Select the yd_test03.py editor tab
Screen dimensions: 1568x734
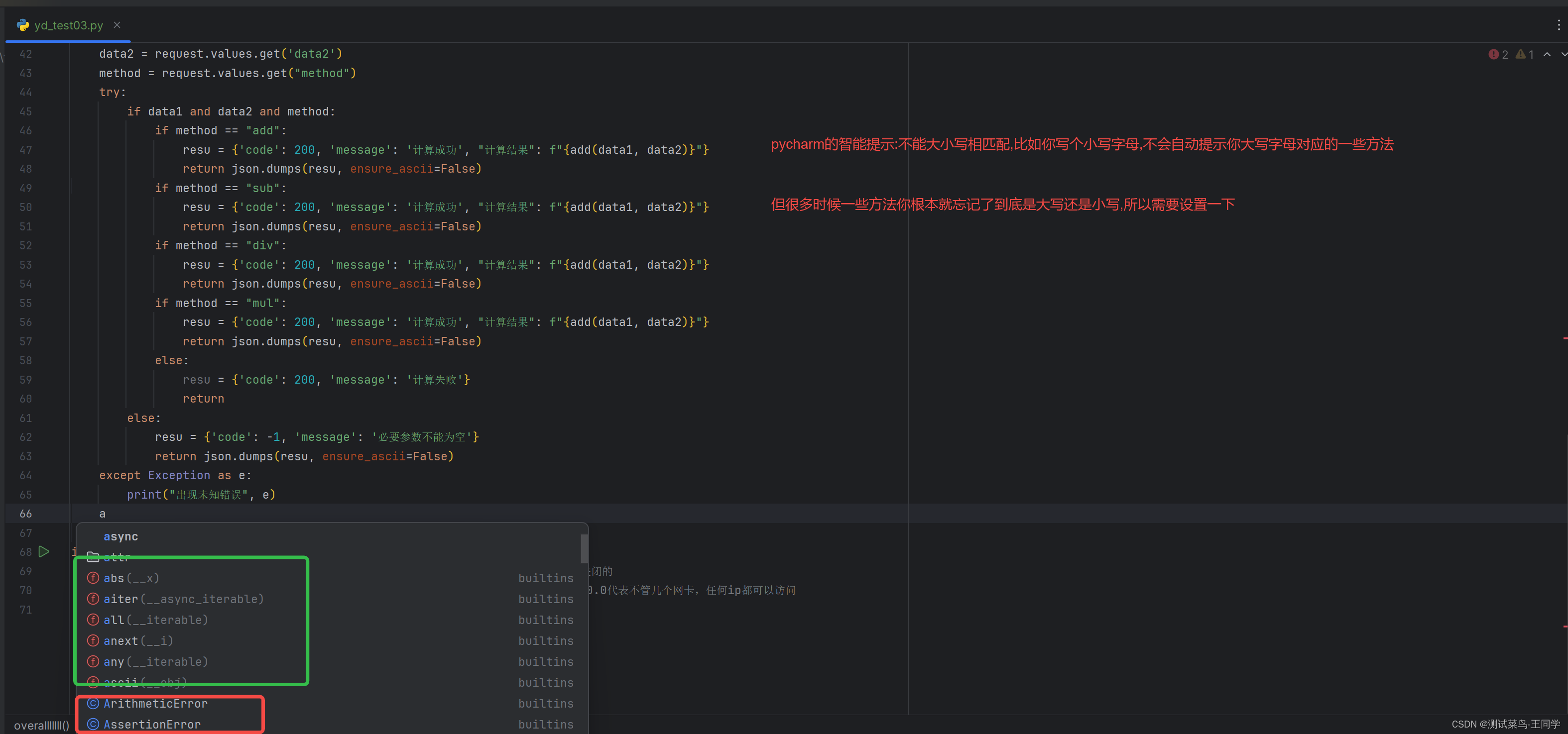(x=68, y=25)
